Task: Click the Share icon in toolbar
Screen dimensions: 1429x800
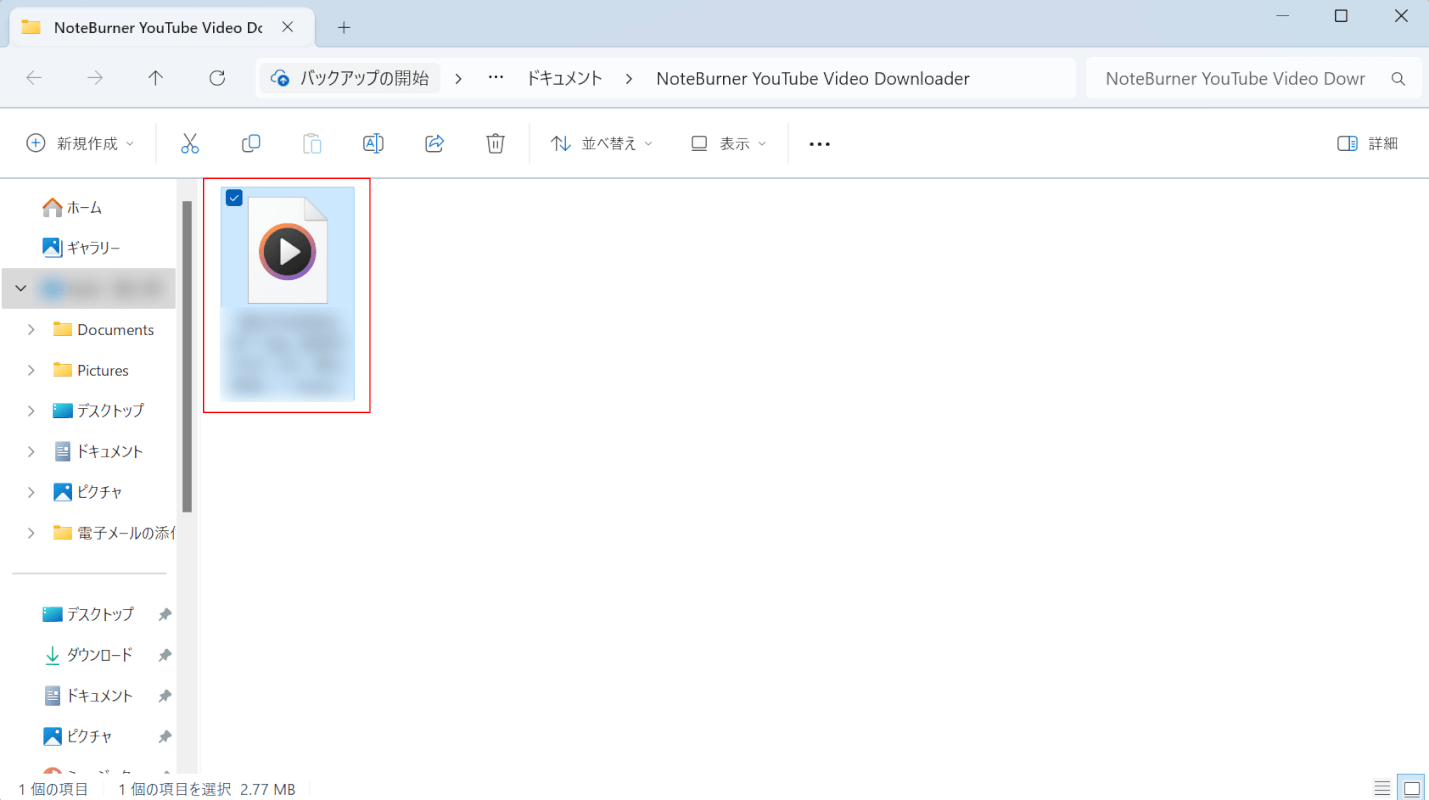Action: [434, 144]
